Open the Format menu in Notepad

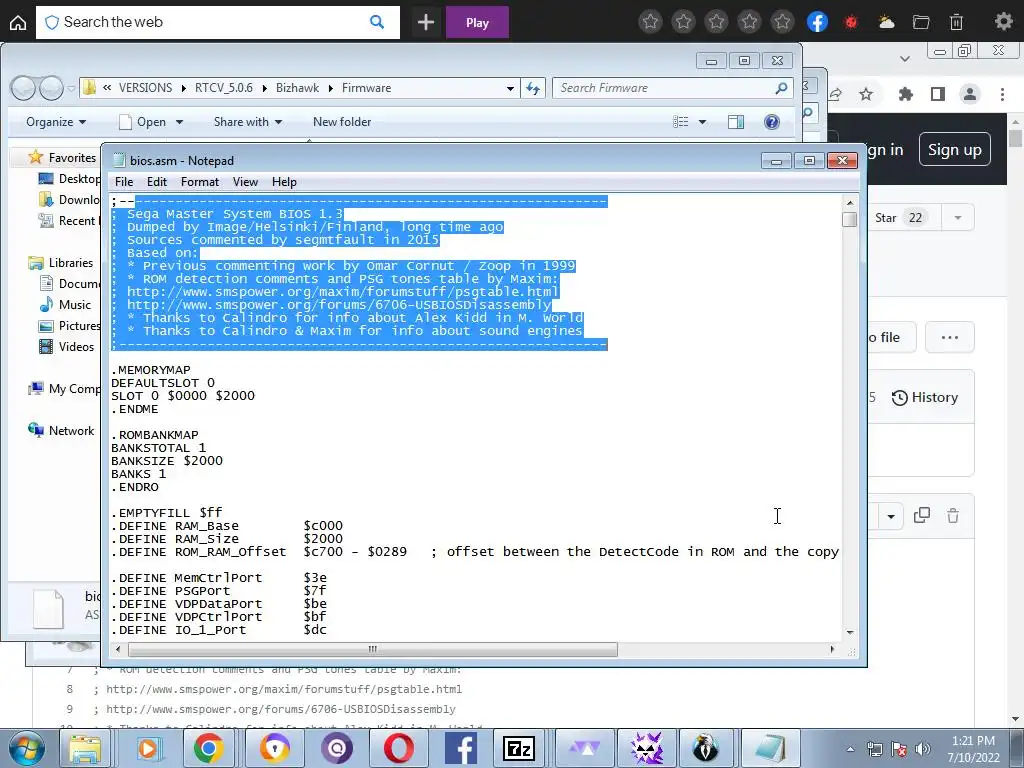click(200, 182)
